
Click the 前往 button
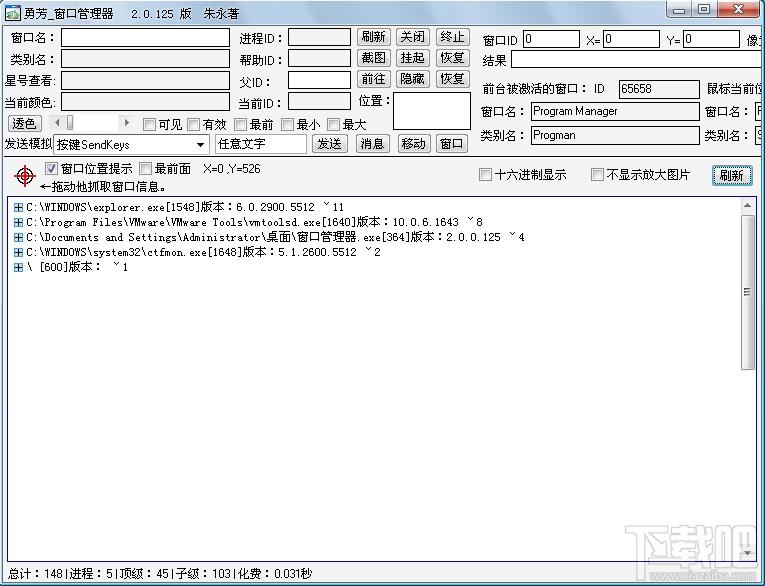pos(374,79)
